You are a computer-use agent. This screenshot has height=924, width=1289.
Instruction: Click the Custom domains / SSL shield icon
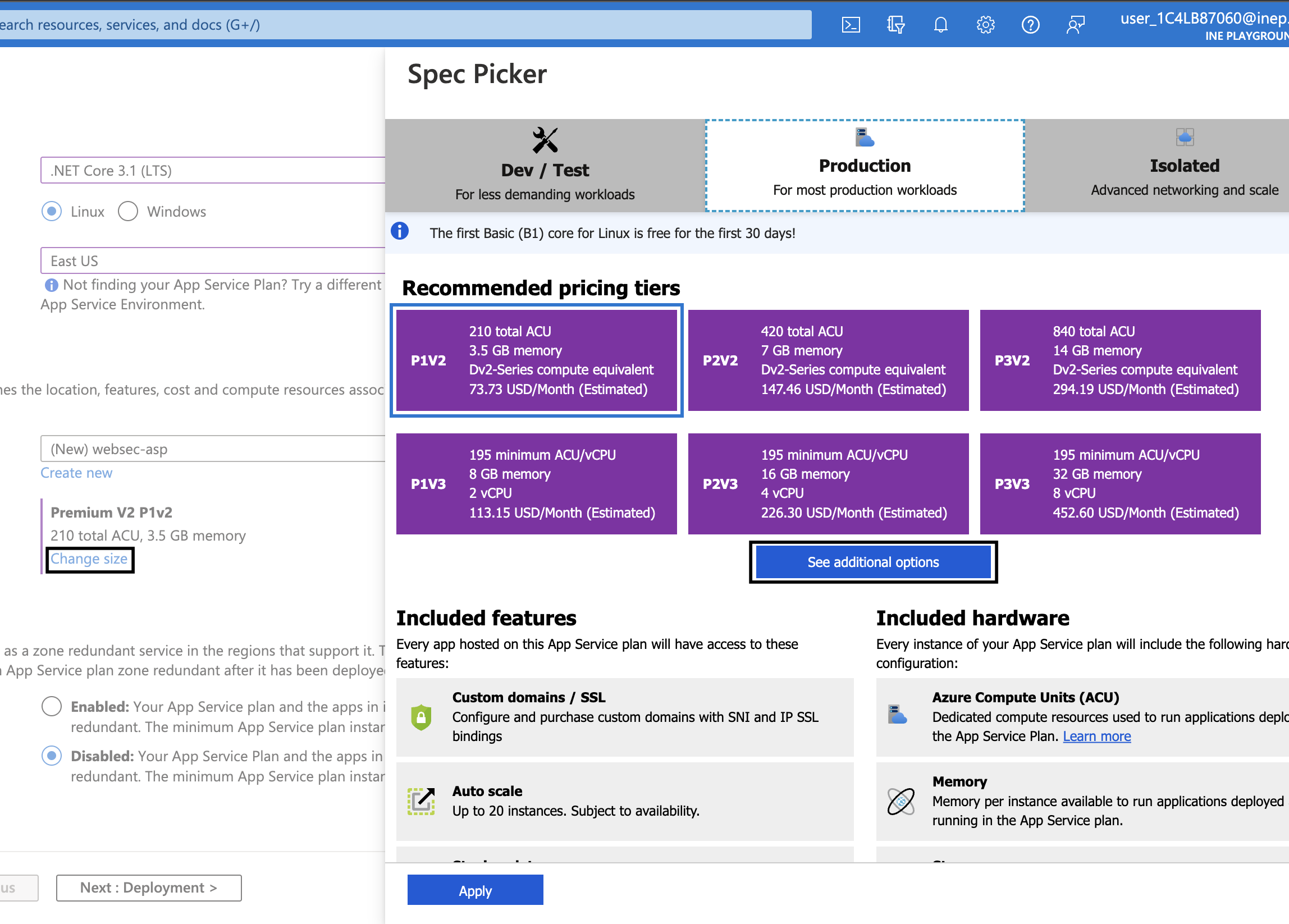421,717
